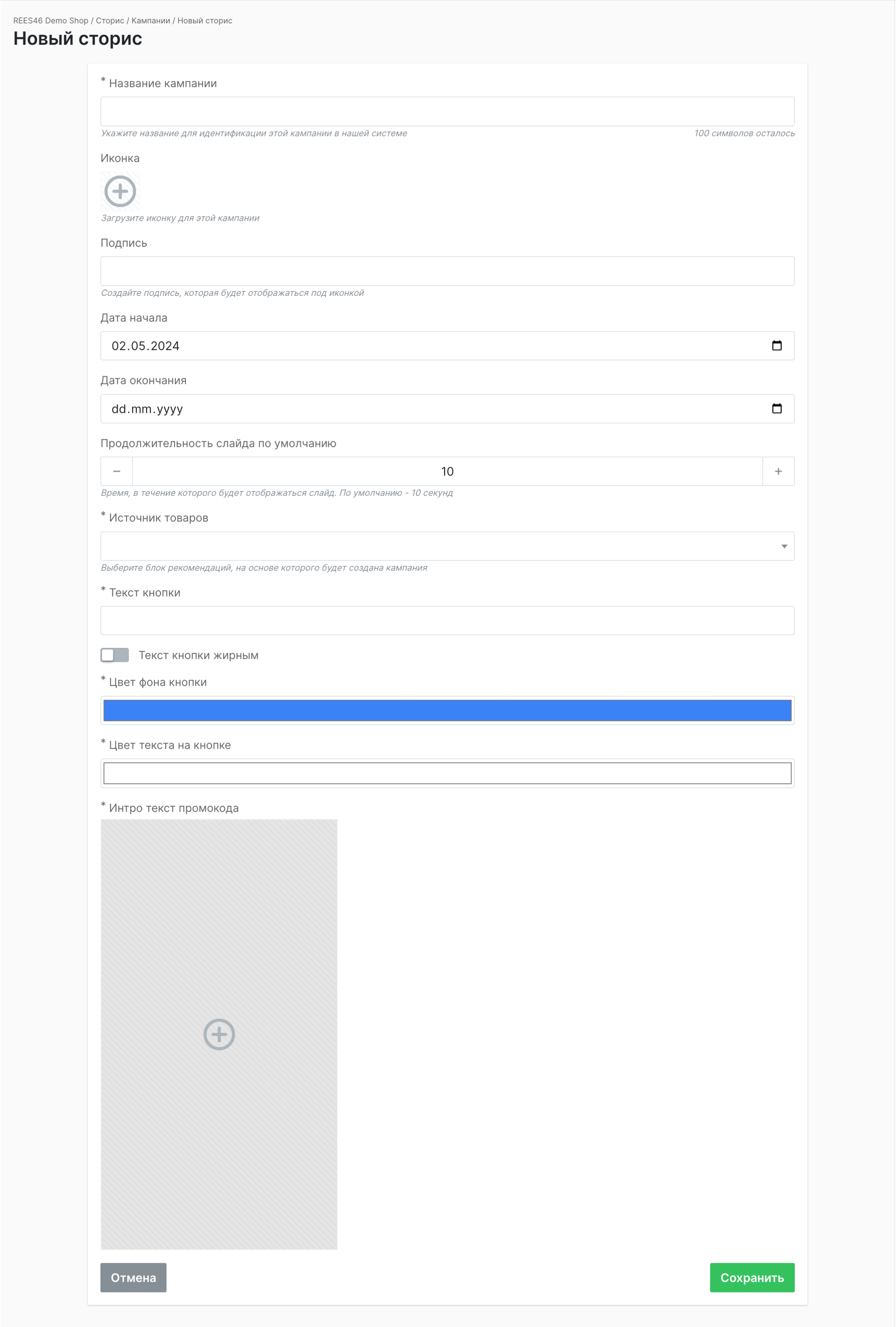Click the green Сохранить button
This screenshot has height=1327, width=896.
click(752, 1277)
